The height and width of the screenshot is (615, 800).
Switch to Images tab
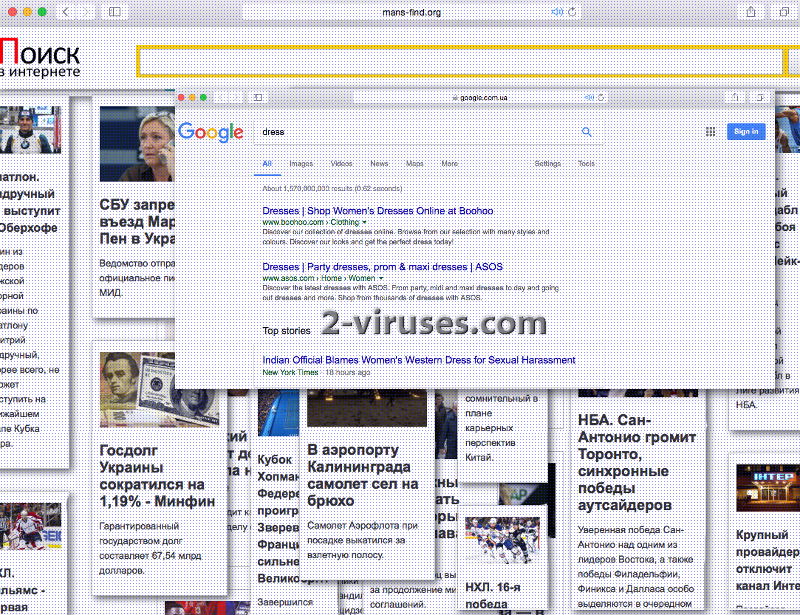(x=301, y=164)
